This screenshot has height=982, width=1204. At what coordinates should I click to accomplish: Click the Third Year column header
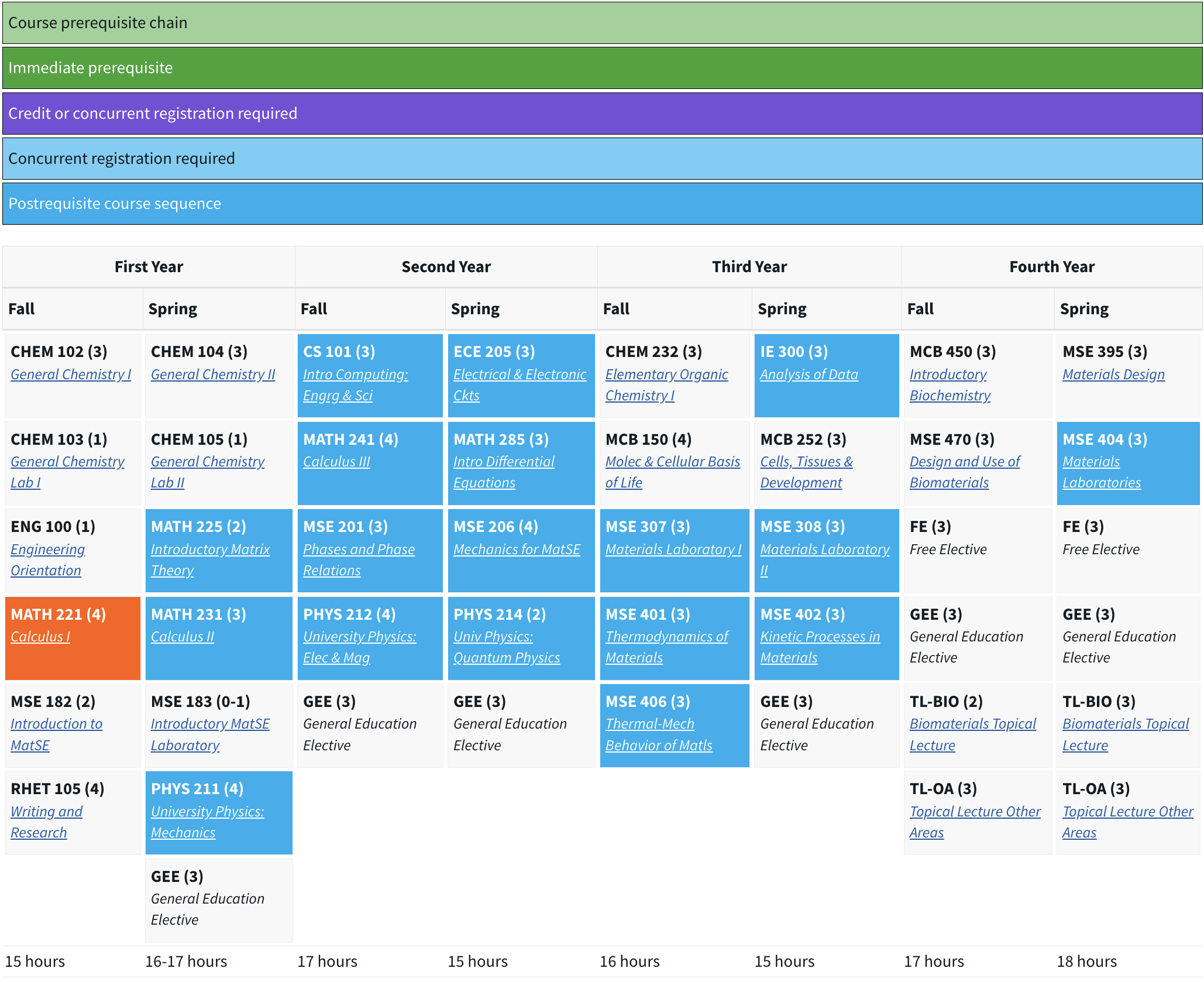[749, 267]
